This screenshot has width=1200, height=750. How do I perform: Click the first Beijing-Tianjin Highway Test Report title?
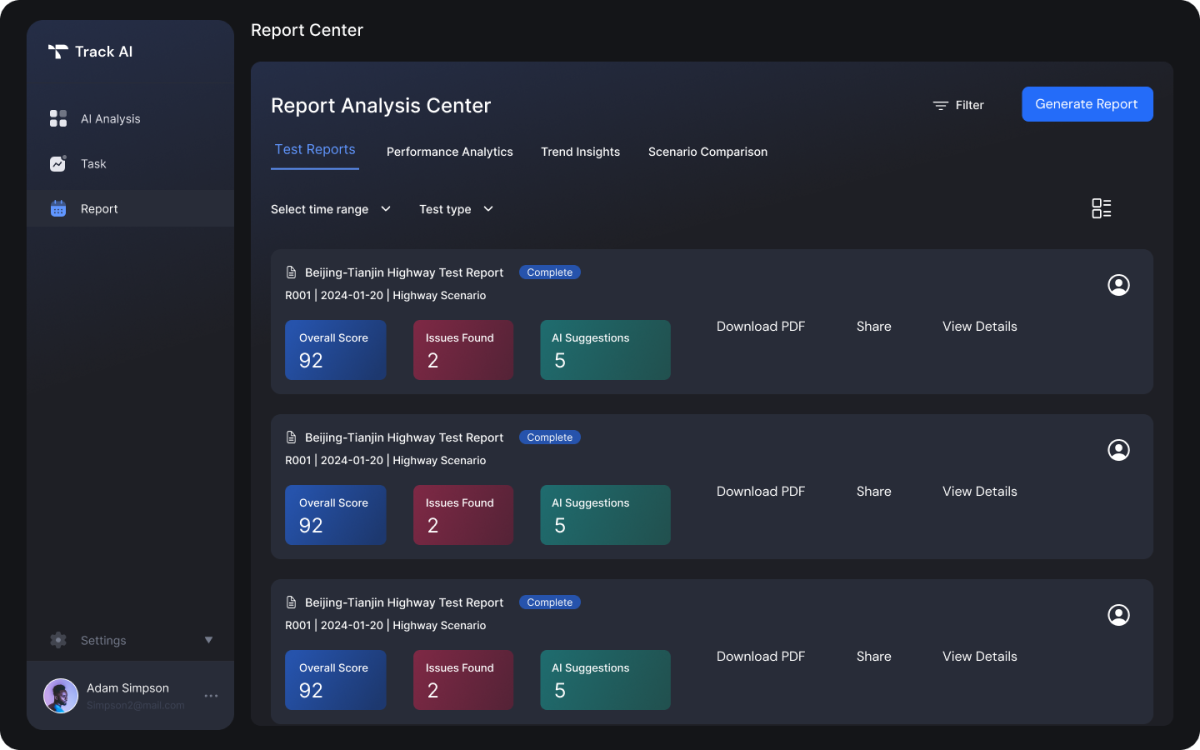click(404, 272)
